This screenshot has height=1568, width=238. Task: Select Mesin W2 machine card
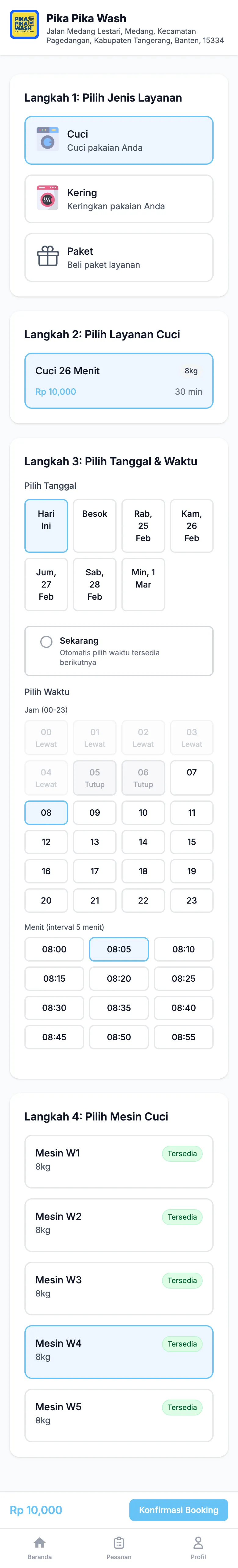(119, 1224)
